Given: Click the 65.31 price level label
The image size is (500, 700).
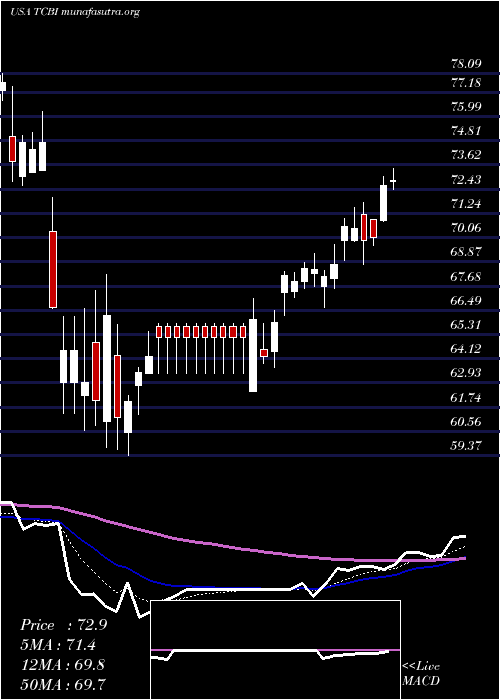Looking at the screenshot, I should (x=466, y=325).
